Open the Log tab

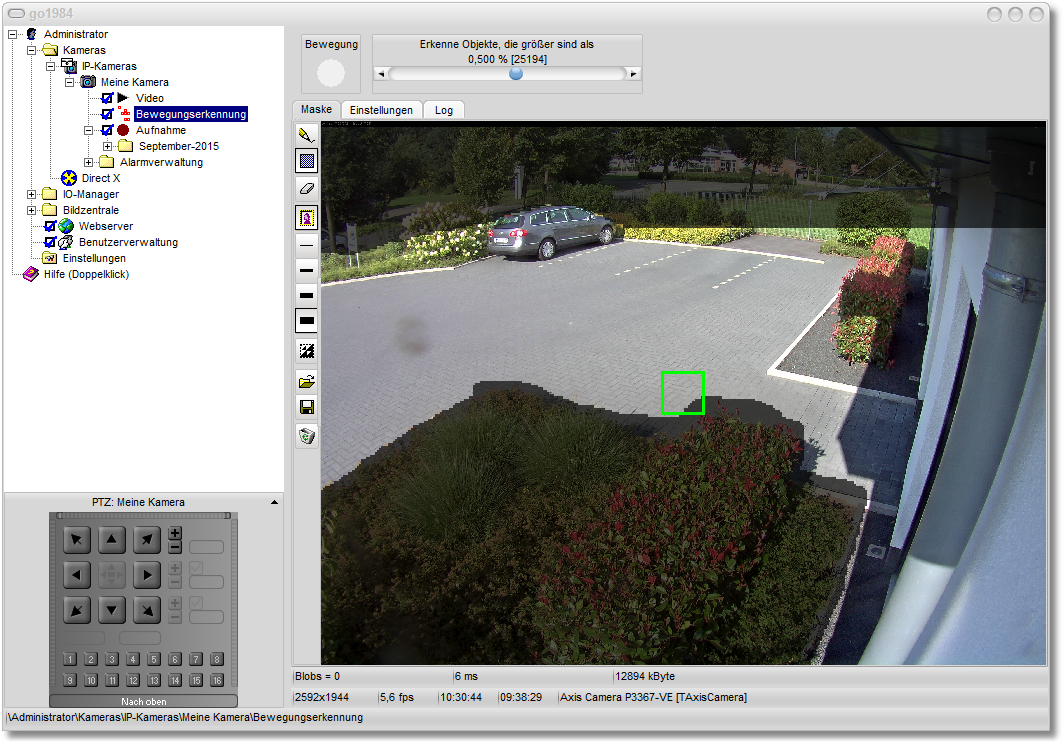click(444, 110)
